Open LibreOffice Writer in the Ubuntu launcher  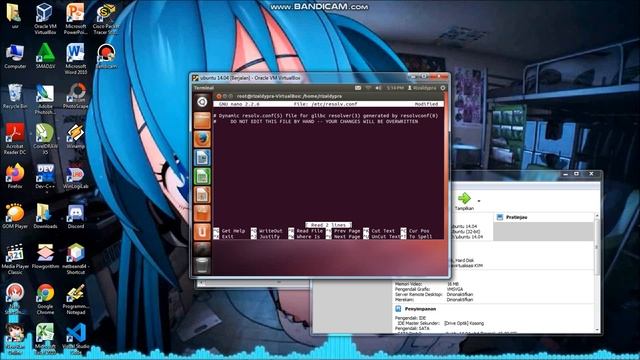point(202,158)
